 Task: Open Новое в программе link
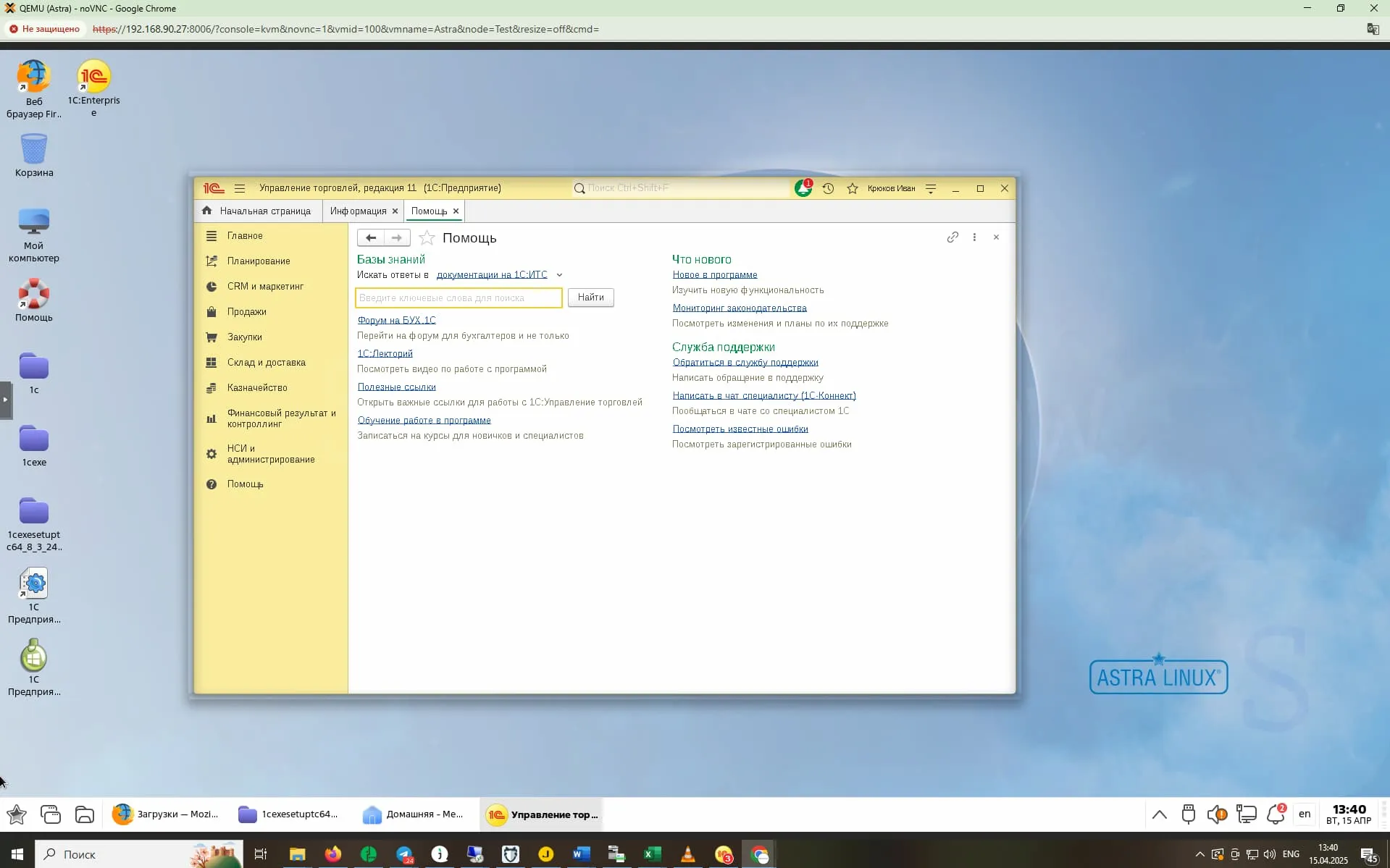[x=714, y=275]
